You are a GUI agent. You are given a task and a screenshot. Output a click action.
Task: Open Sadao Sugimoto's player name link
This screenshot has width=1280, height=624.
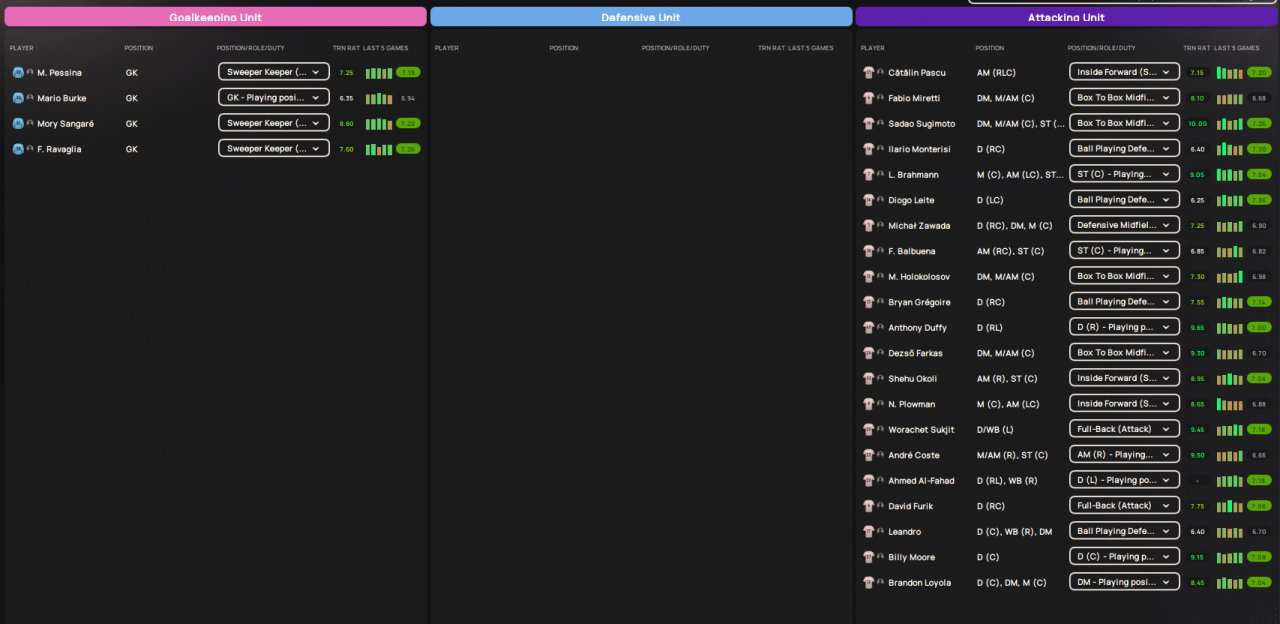[x=921, y=124]
